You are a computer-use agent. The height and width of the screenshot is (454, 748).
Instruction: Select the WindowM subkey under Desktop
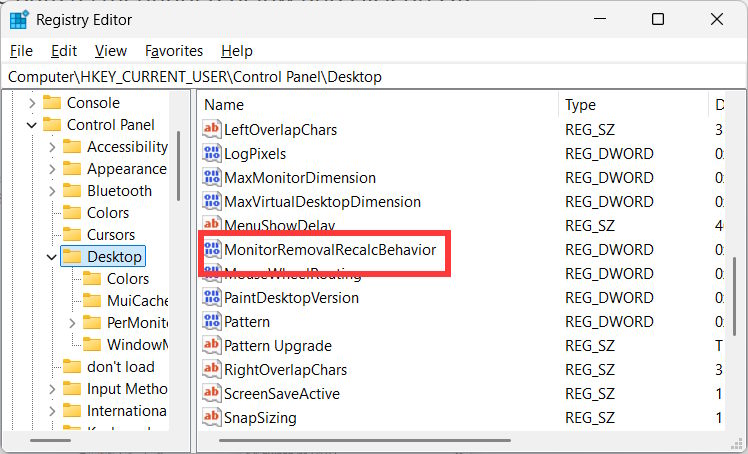coord(137,344)
